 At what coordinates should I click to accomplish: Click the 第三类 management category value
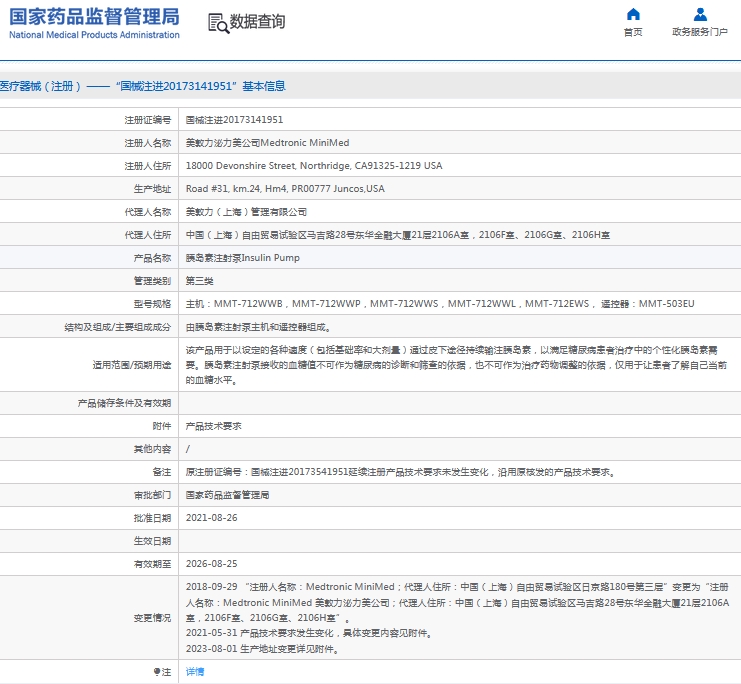[199, 281]
